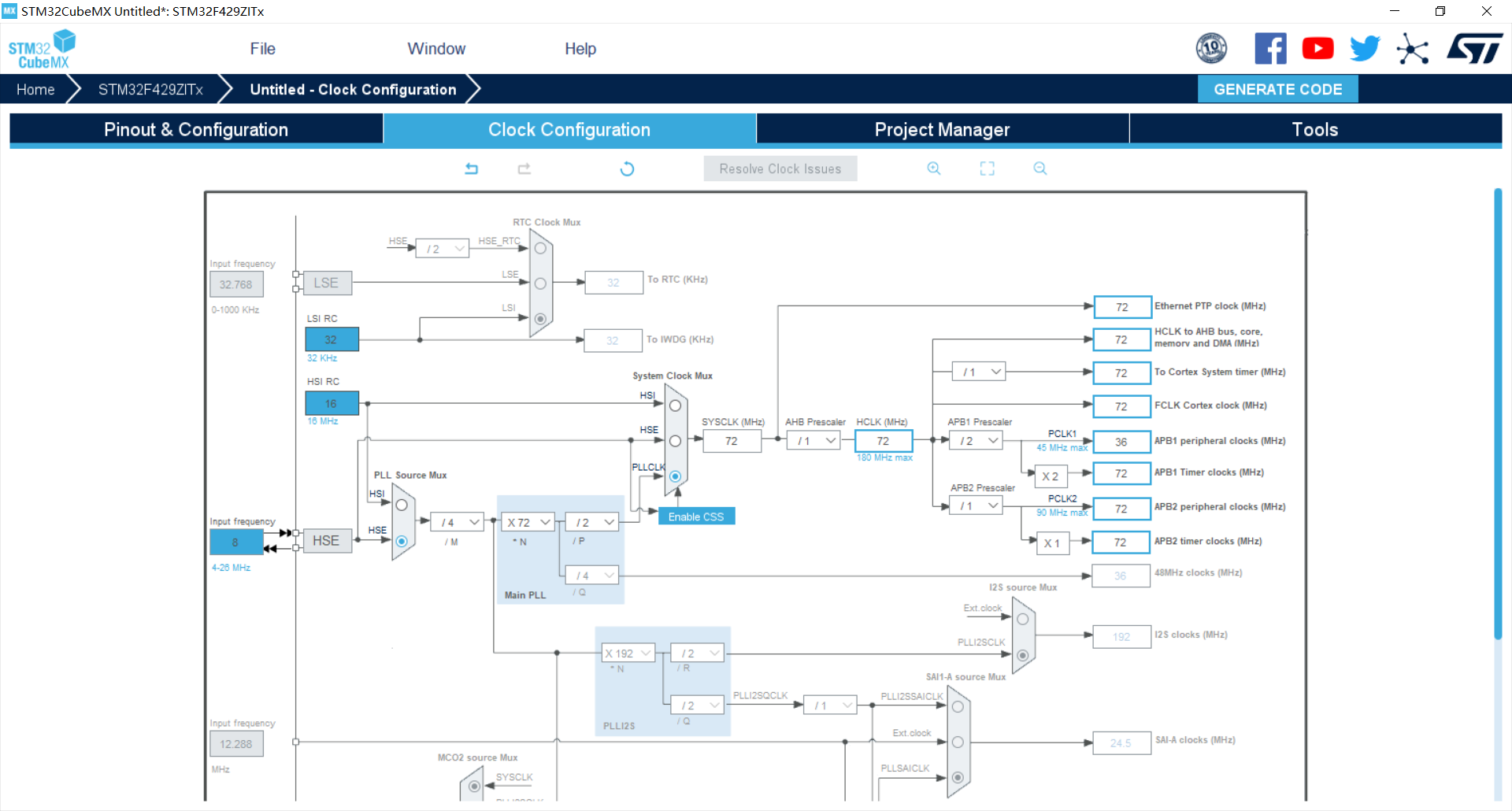Screen dimensions: 1512x811
Task: Open the ST Facebook page icon
Action: point(1270,49)
